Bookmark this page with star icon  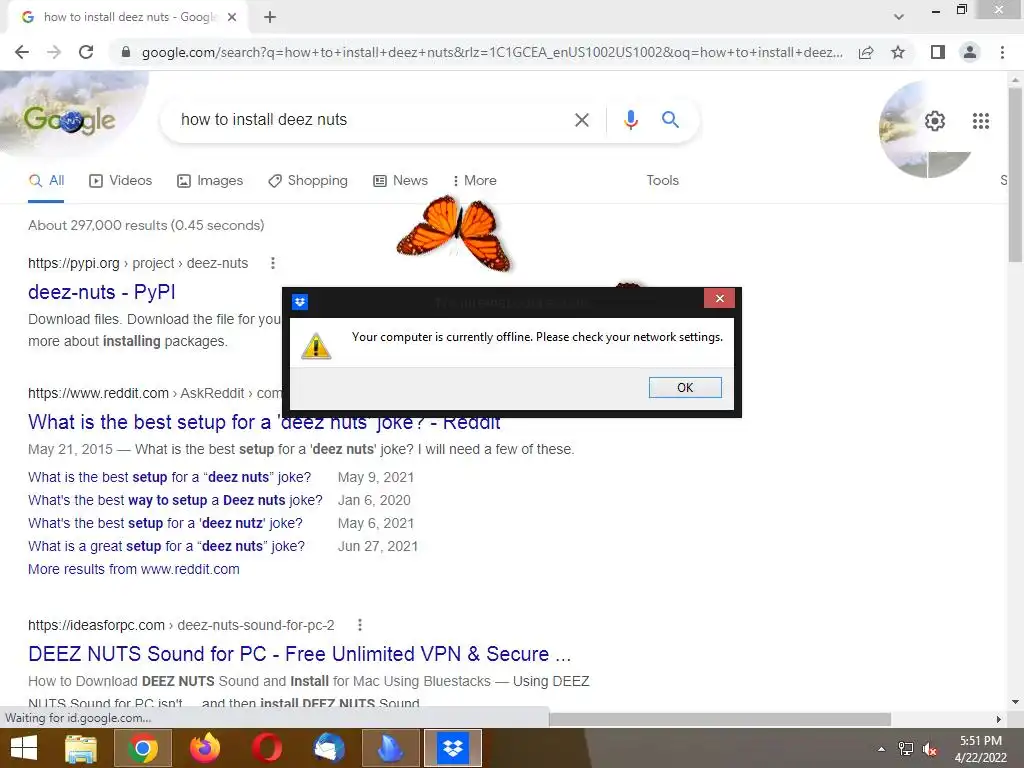pyautogui.click(x=898, y=52)
